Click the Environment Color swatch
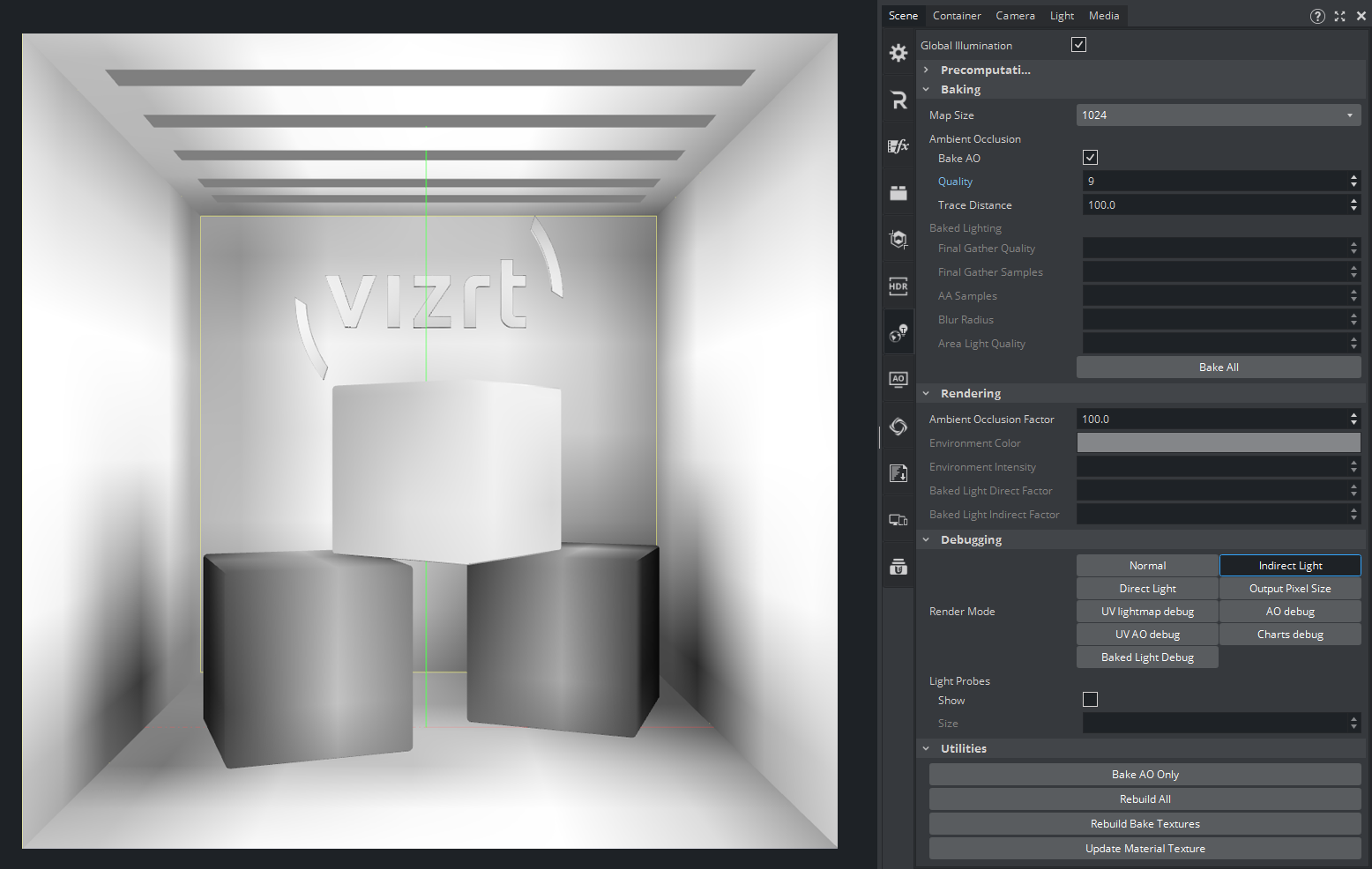The image size is (1372, 869). 1218,443
